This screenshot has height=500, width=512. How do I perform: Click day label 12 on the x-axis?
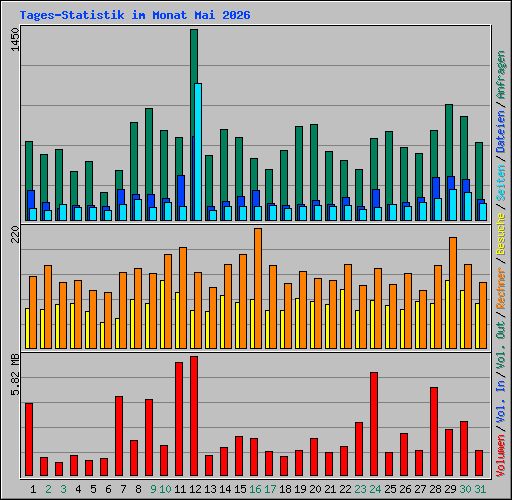tap(195, 489)
